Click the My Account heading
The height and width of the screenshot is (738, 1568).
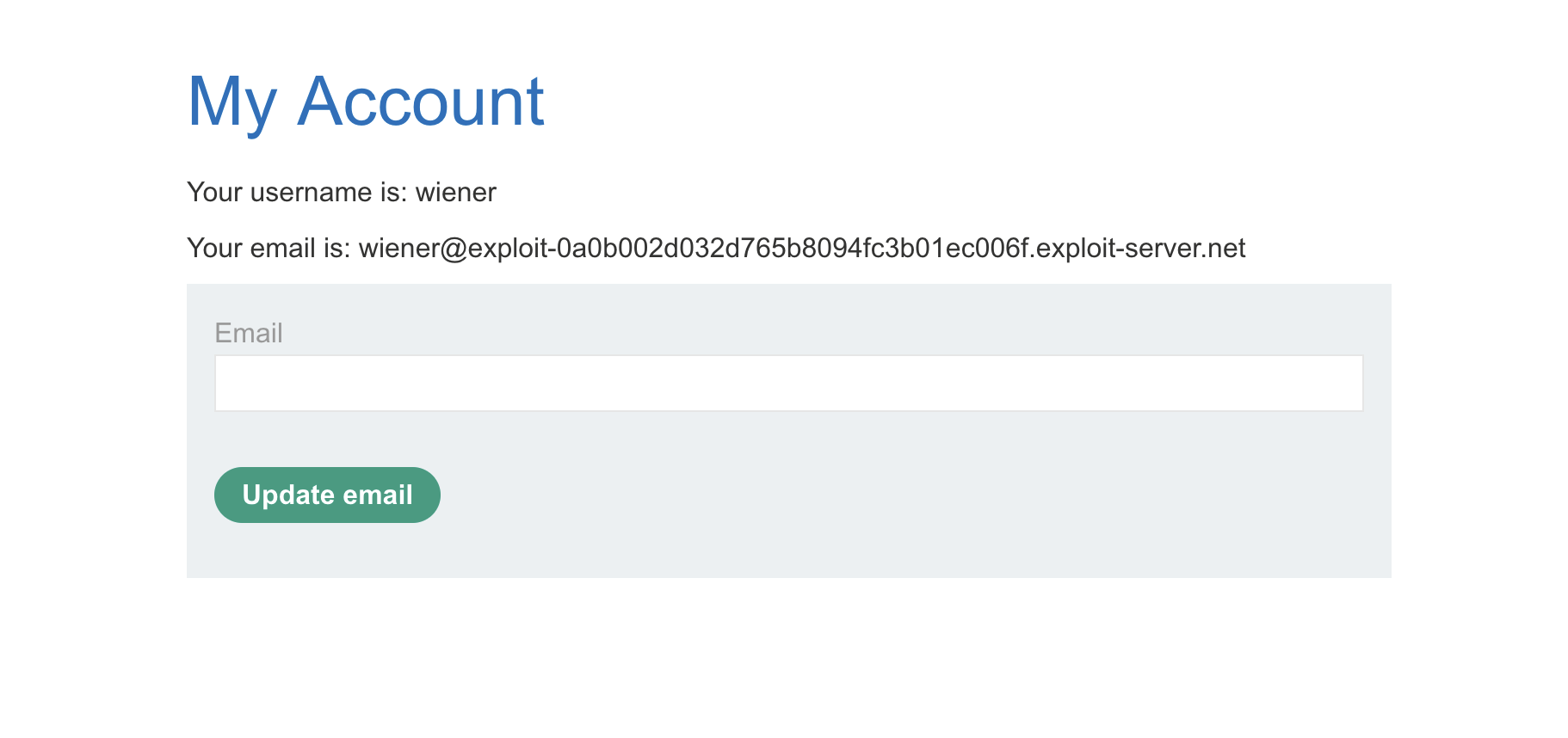coord(366,101)
